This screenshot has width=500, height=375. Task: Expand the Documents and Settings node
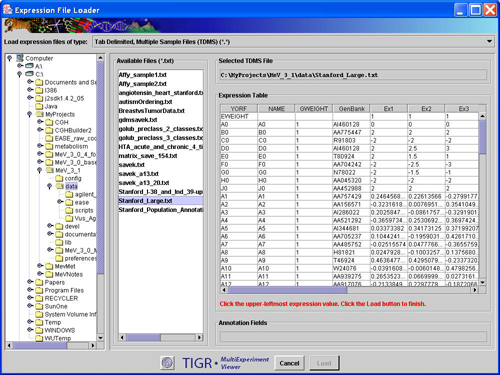[x=30, y=82]
